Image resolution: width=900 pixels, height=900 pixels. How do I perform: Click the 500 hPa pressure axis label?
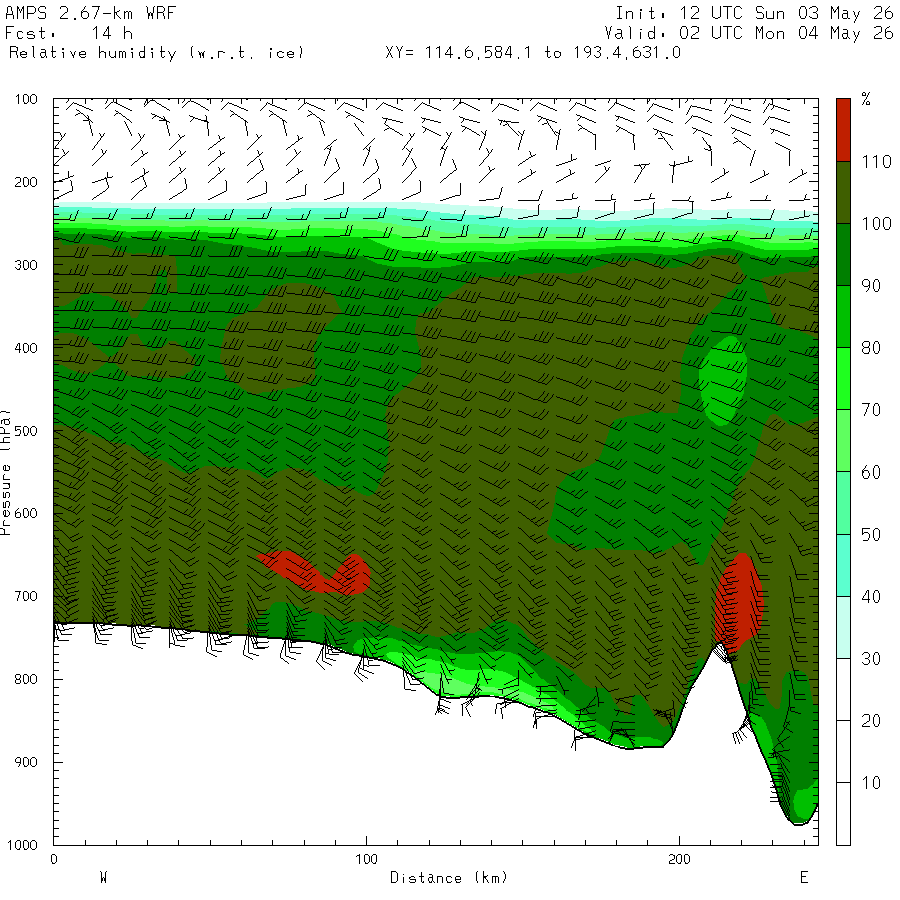click(25, 430)
